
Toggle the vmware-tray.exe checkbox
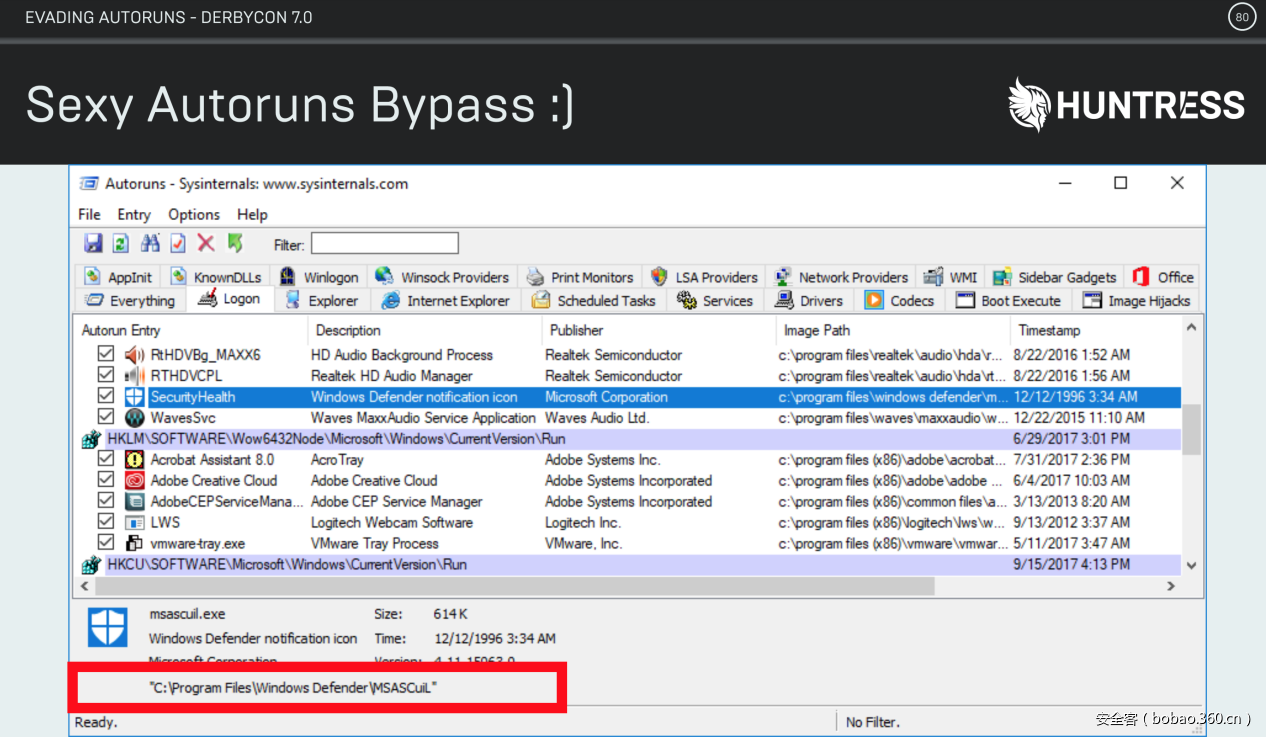106,543
